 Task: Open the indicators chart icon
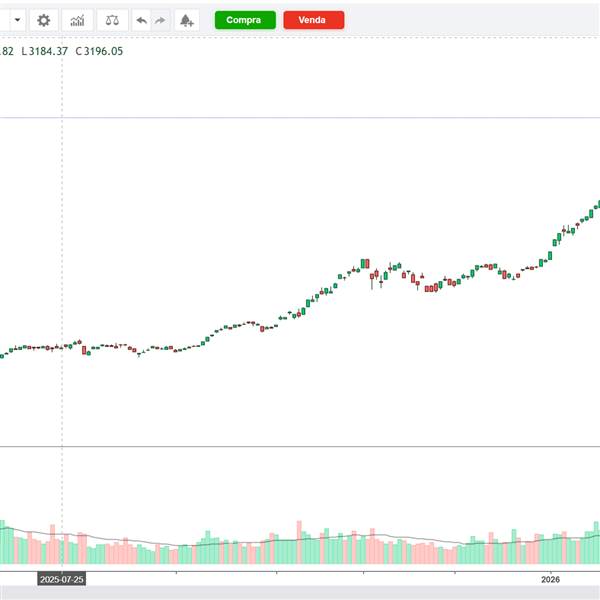tap(77, 20)
